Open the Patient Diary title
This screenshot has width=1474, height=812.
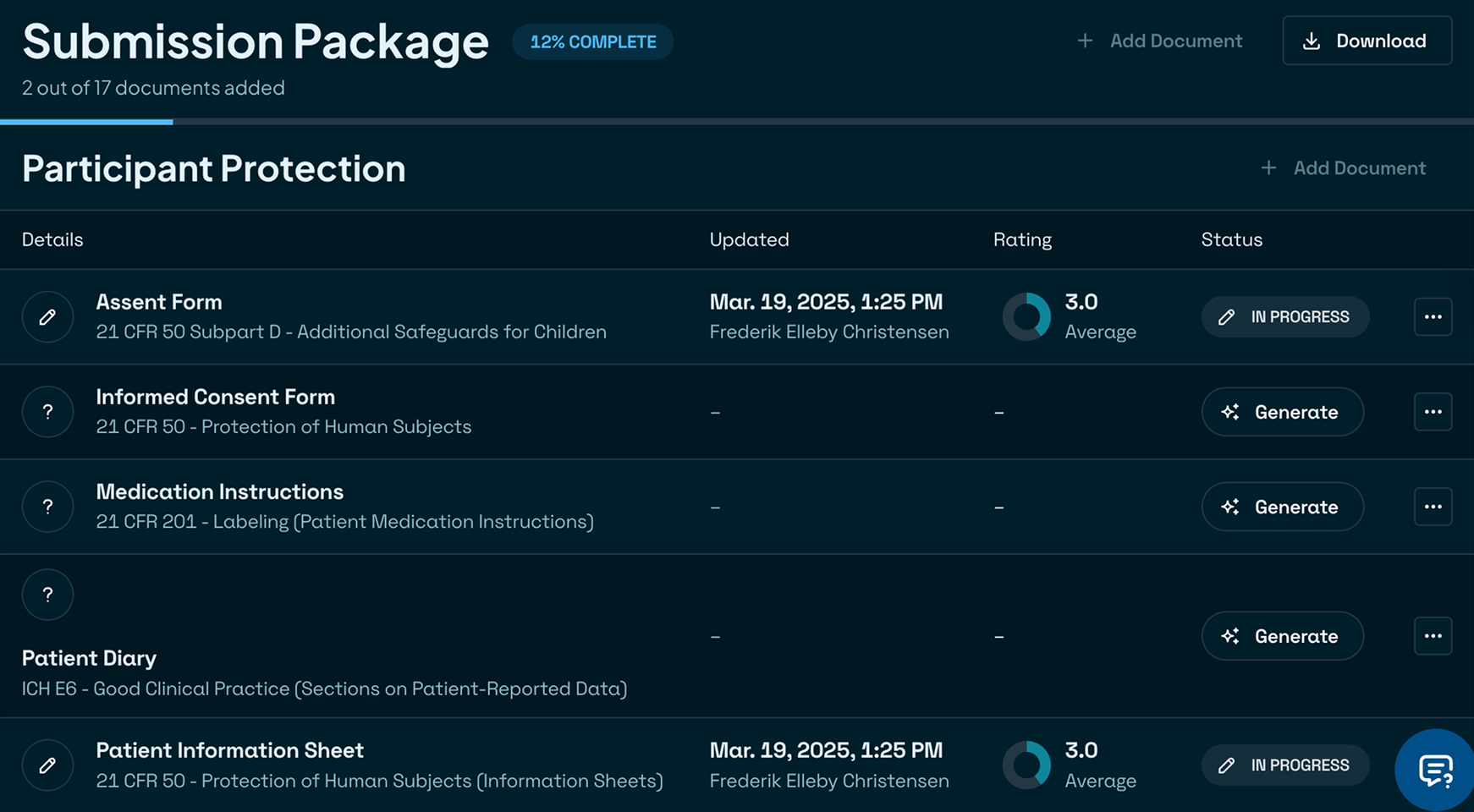tap(89, 658)
